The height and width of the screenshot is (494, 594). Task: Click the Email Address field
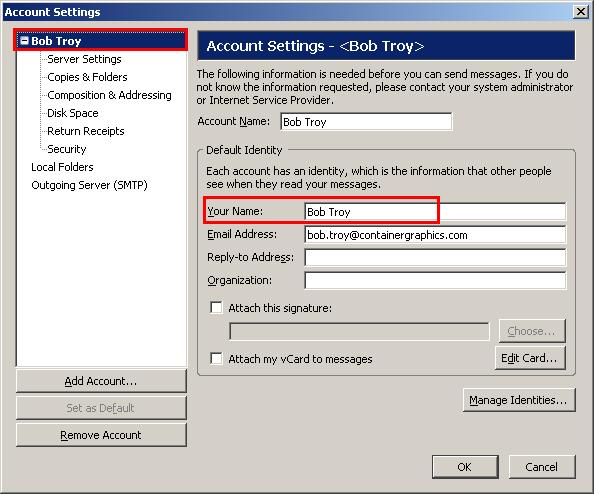[x=435, y=235]
